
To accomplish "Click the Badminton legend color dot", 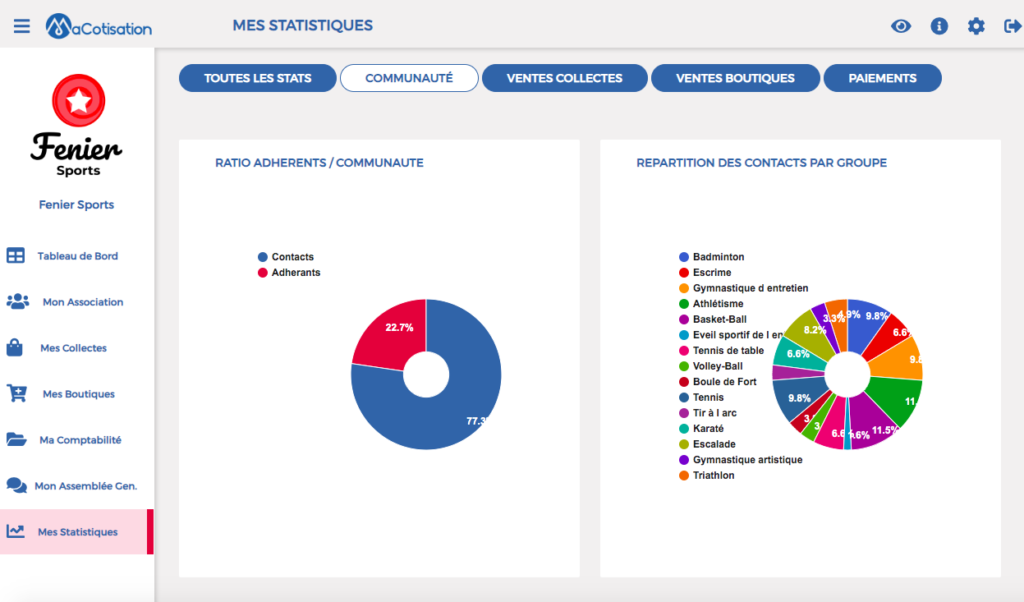I will pyautogui.click(x=684, y=257).
